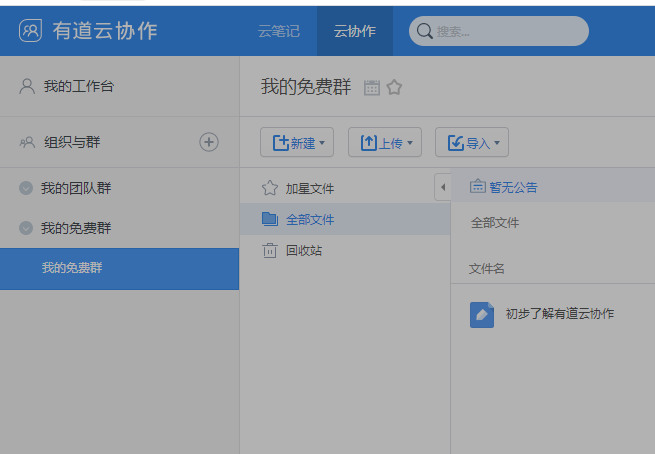Click the trash can icon for 回收站
Screen dimensions: 655x454
[x=270, y=251]
